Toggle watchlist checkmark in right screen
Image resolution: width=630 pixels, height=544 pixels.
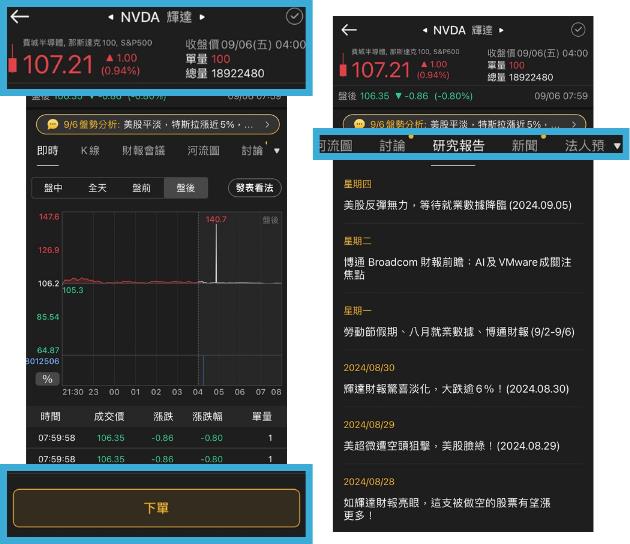click(578, 30)
